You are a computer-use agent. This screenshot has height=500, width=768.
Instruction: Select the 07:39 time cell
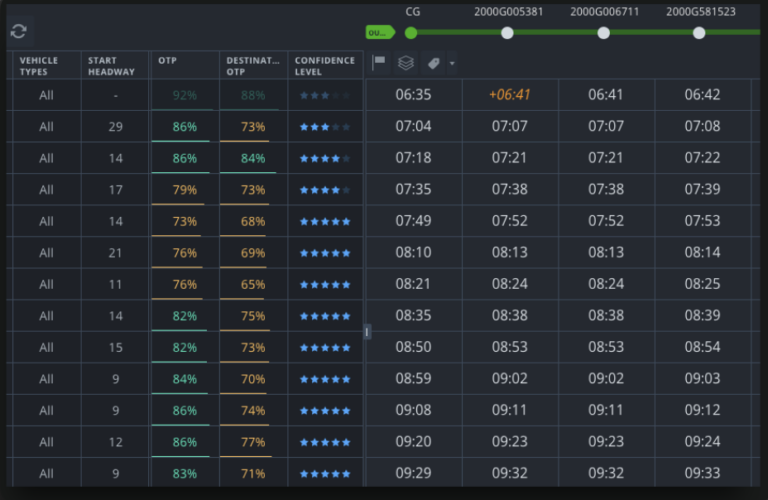[702, 189]
